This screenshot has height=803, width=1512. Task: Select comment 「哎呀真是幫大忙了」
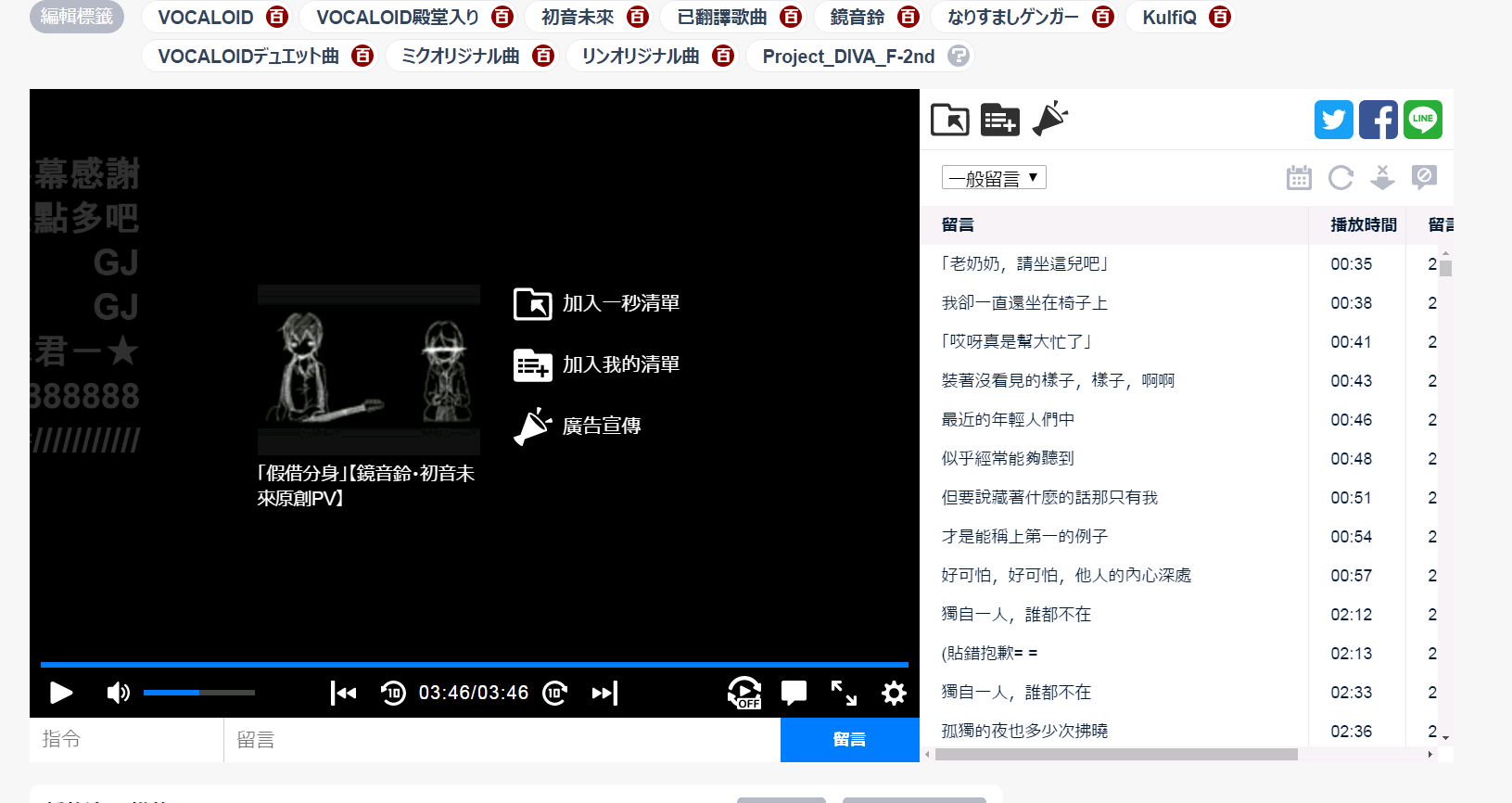pyautogui.click(x=1016, y=342)
